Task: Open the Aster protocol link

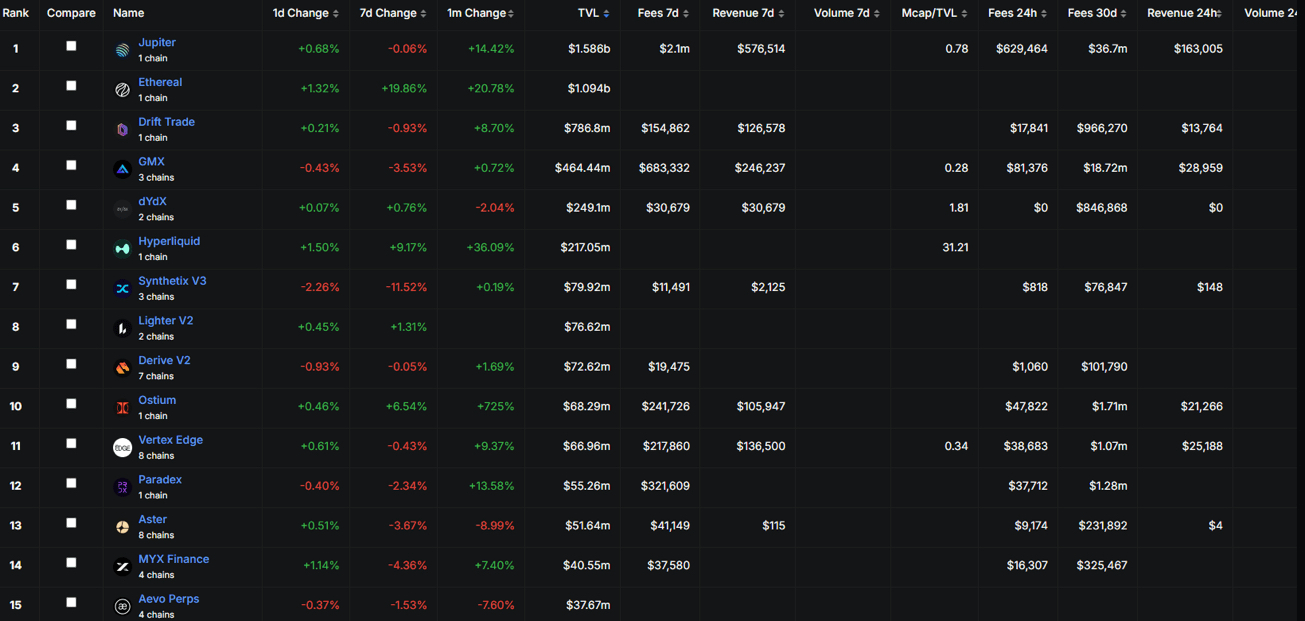Action: [153, 519]
